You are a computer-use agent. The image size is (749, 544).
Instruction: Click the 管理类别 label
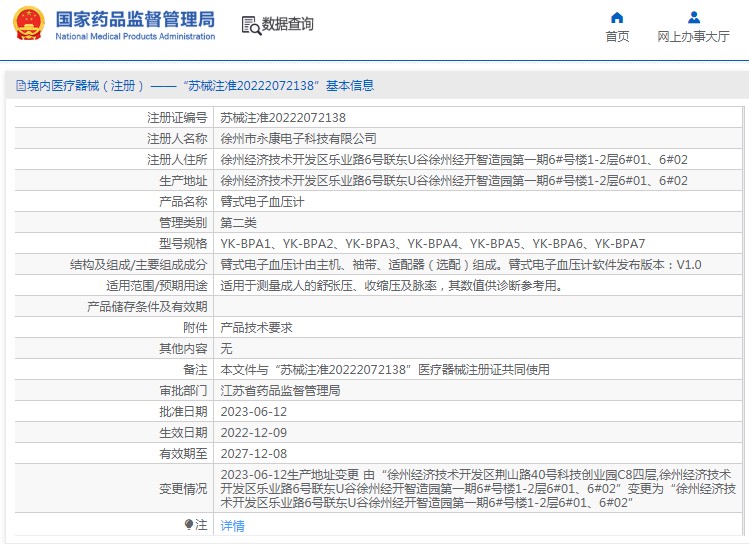(183, 223)
